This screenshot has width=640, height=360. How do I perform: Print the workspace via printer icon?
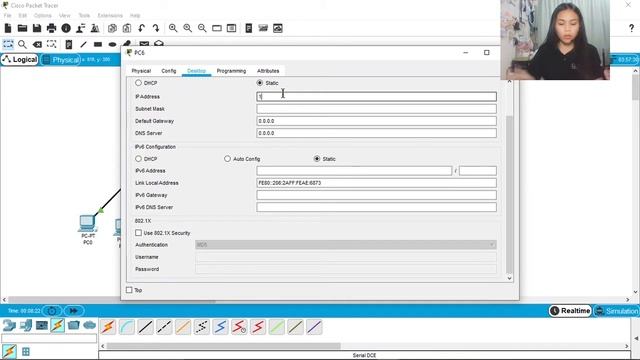tap(51, 28)
